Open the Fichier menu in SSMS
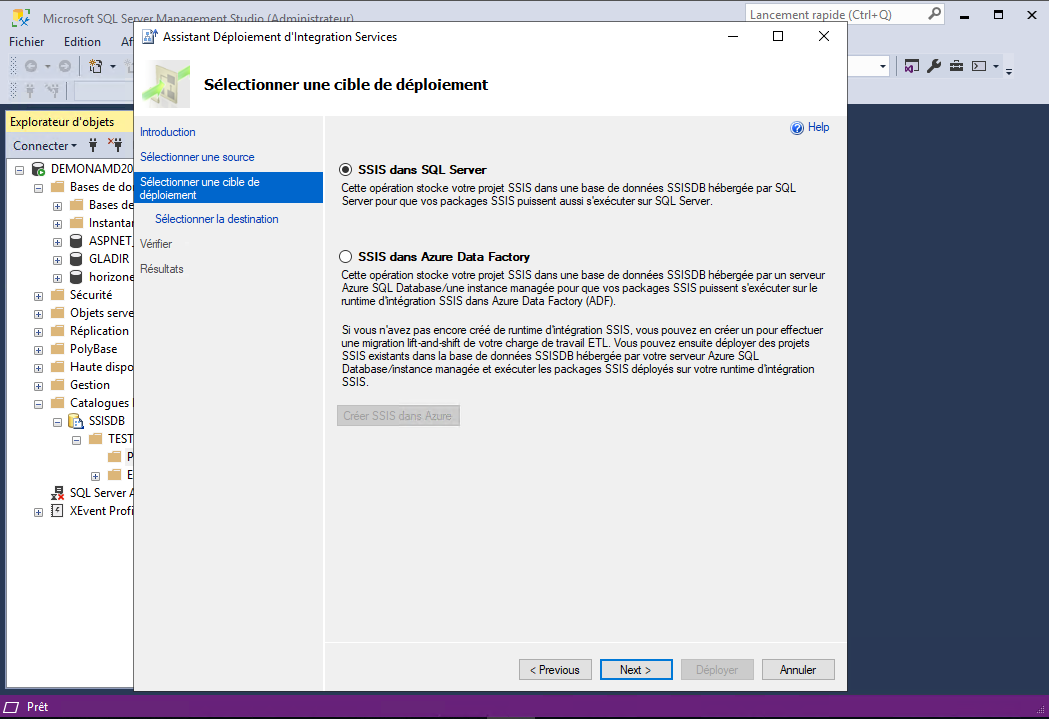The width and height of the screenshot is (1049, 719). click(x=26, y=41)
